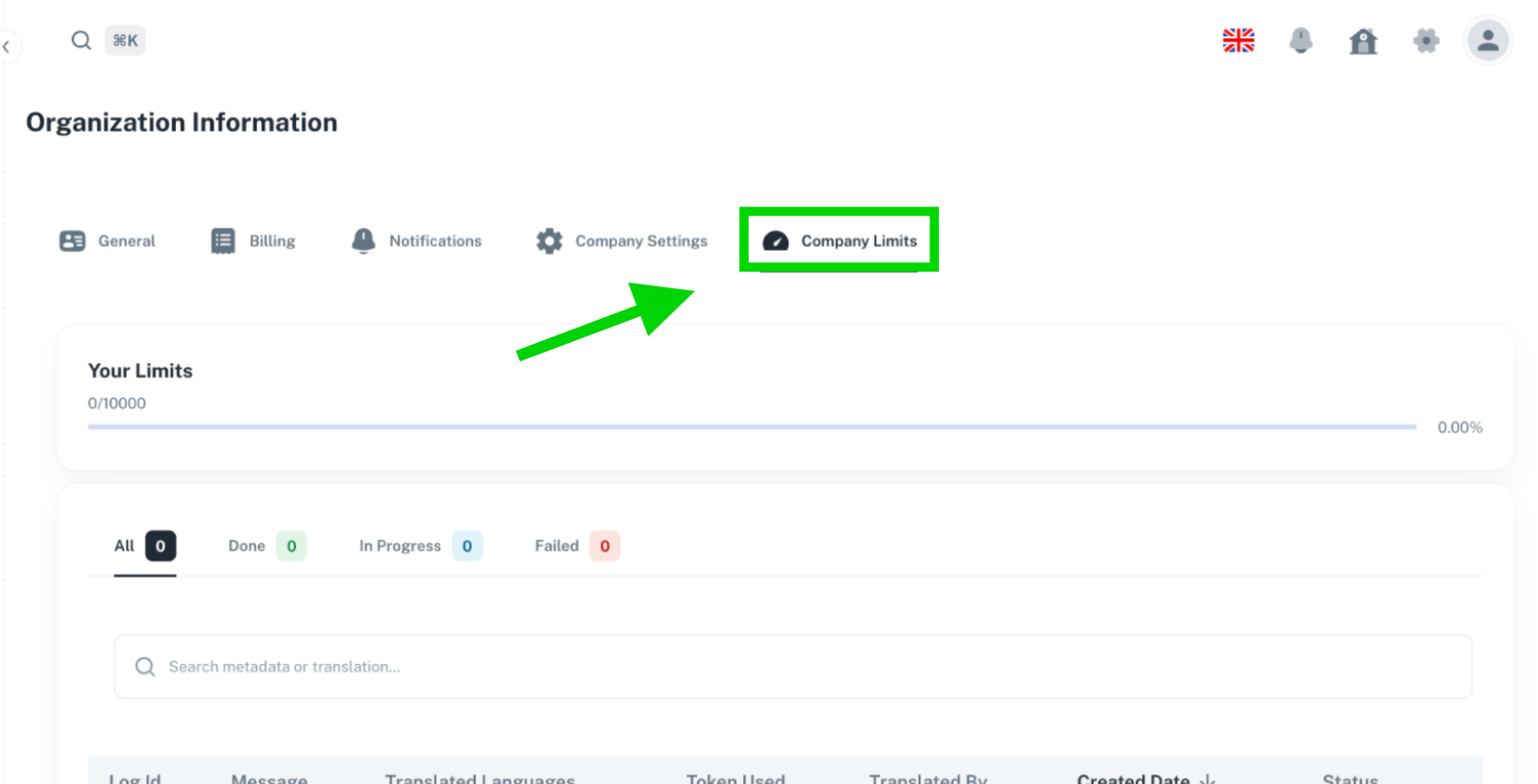The height and width of the screenshot is (784, 1538).
Task: Click the green Done count badge
Action: (291, 546)
